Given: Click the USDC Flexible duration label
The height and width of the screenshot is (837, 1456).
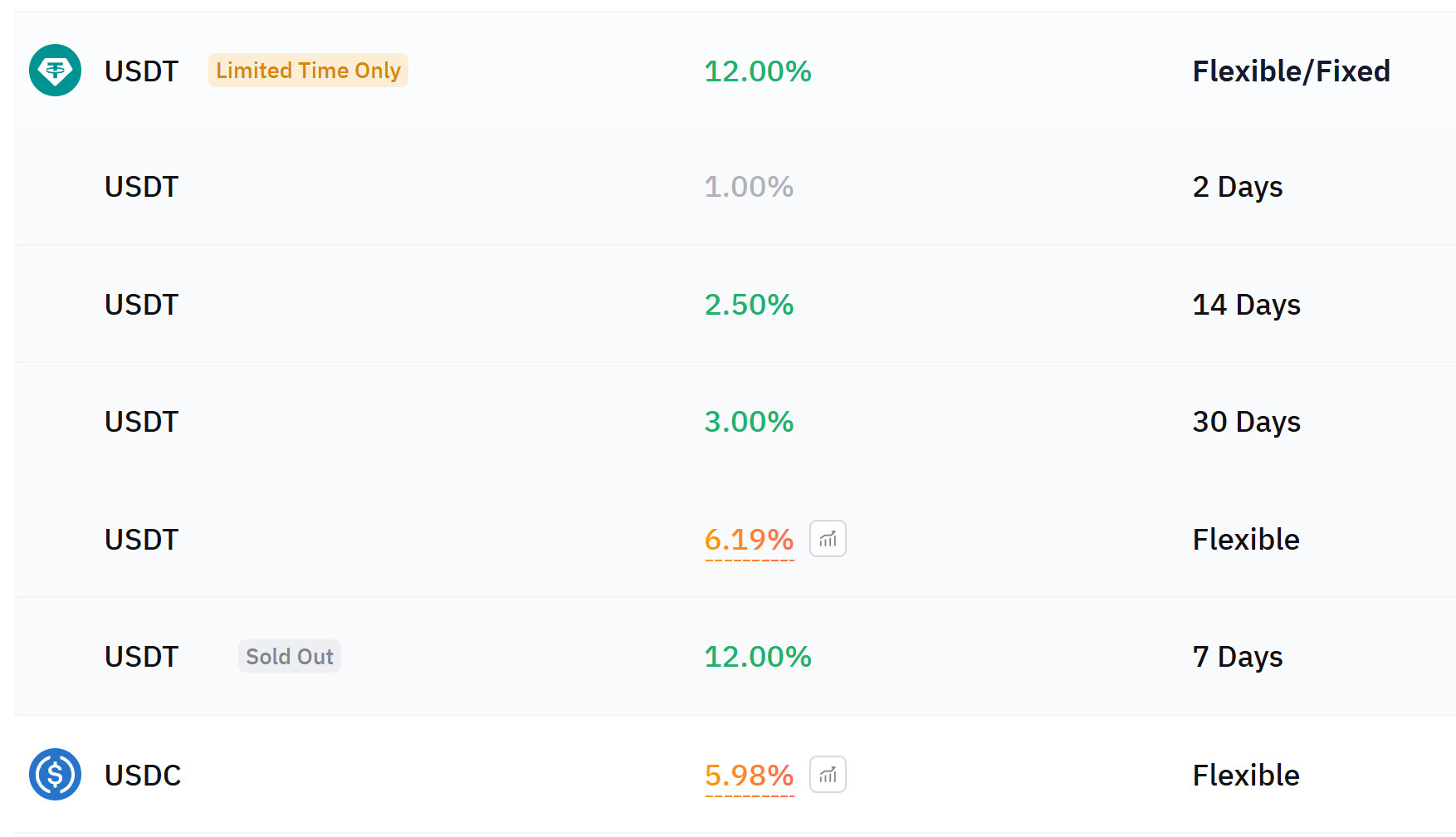Looking at the screenshot, I should point(1245,776).
